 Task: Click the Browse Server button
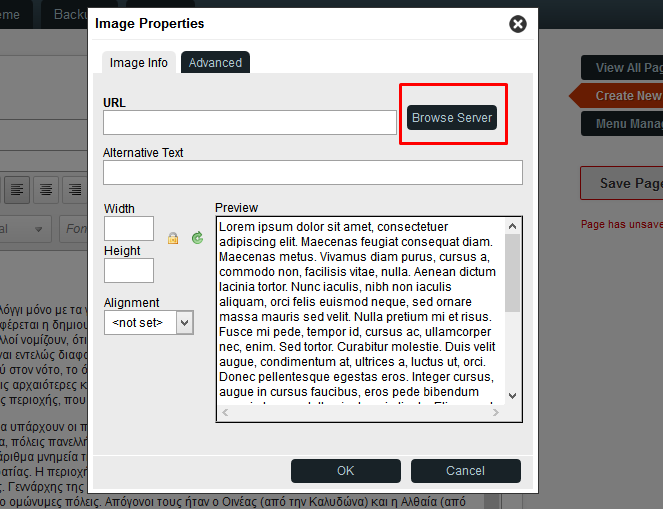452,118
